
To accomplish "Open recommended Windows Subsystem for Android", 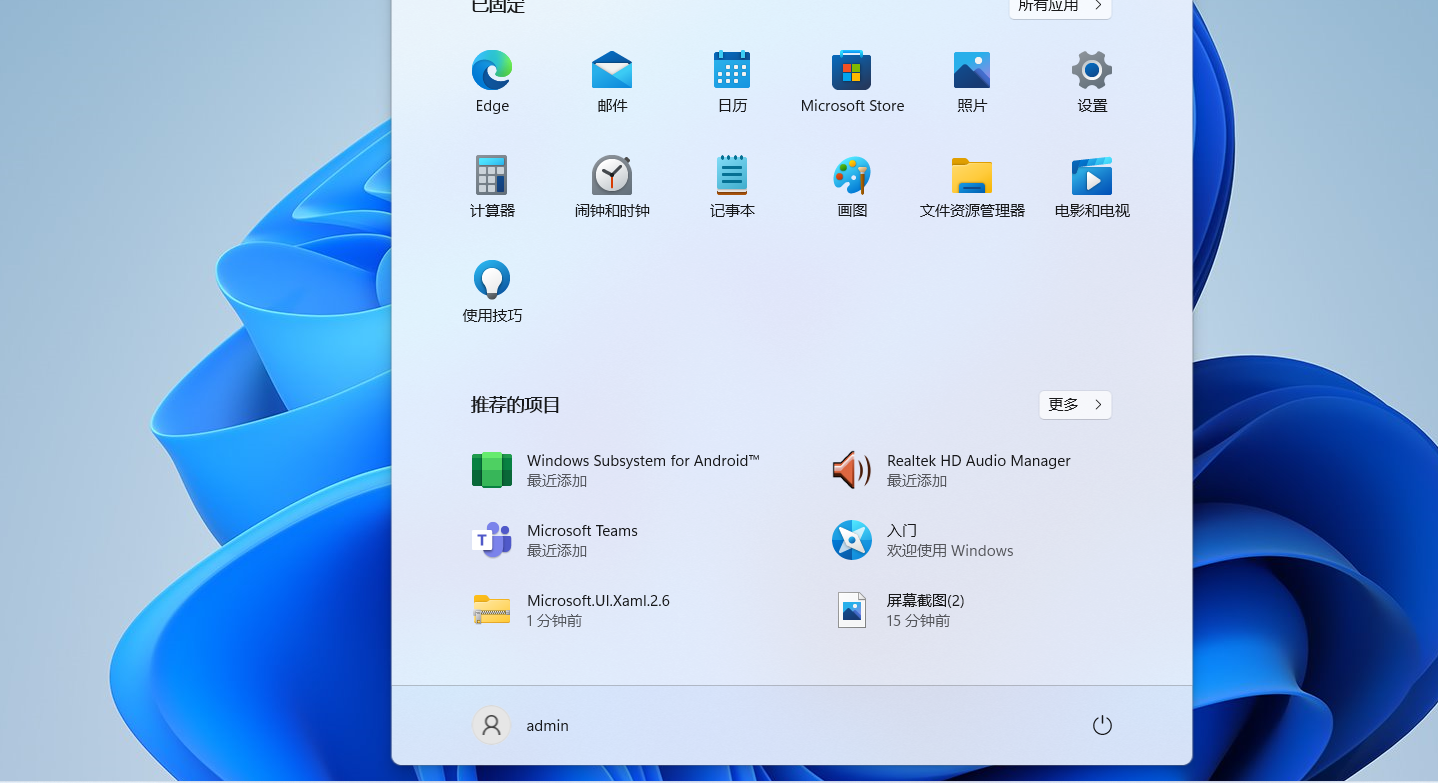I will (615, 470).
